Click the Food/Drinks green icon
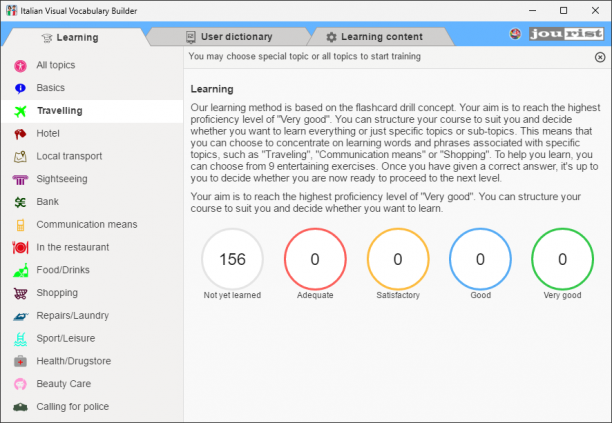612x423 pixels. point(20,270)
